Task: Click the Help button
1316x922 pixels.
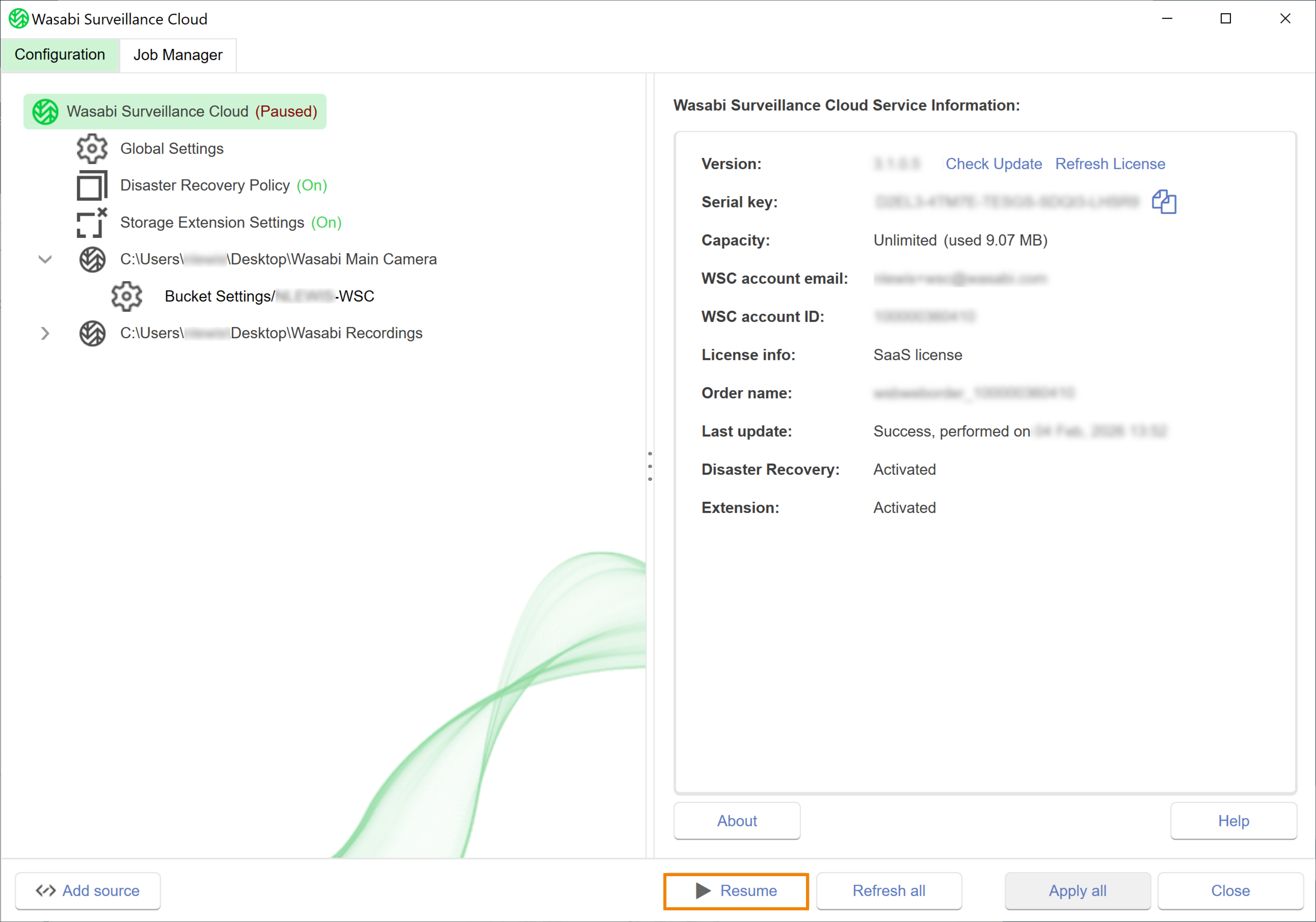Action: 1233,821
